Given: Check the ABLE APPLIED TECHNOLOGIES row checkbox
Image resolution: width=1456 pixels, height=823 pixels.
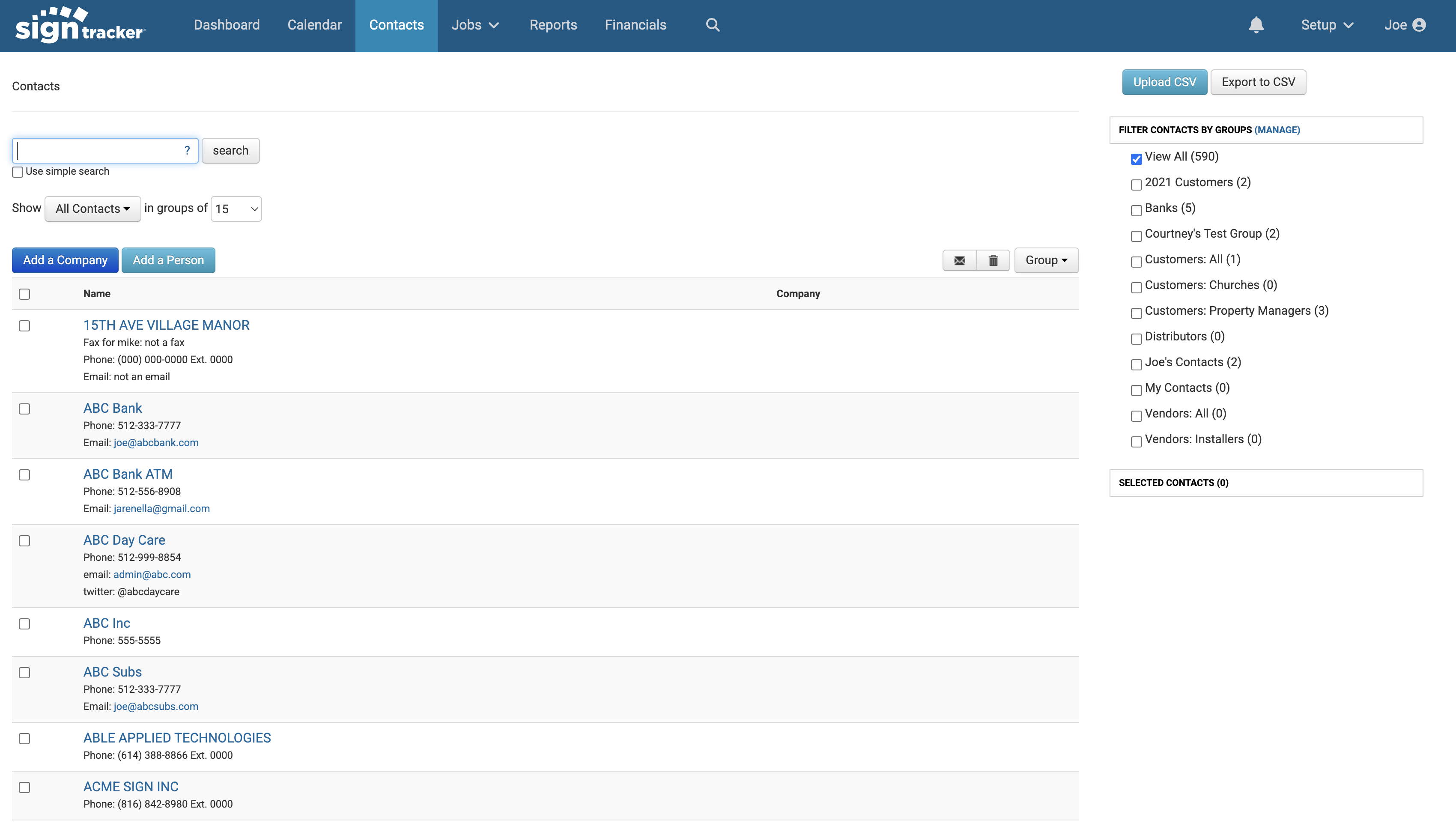Looking at the screenshot, I should tap(24, 739).
